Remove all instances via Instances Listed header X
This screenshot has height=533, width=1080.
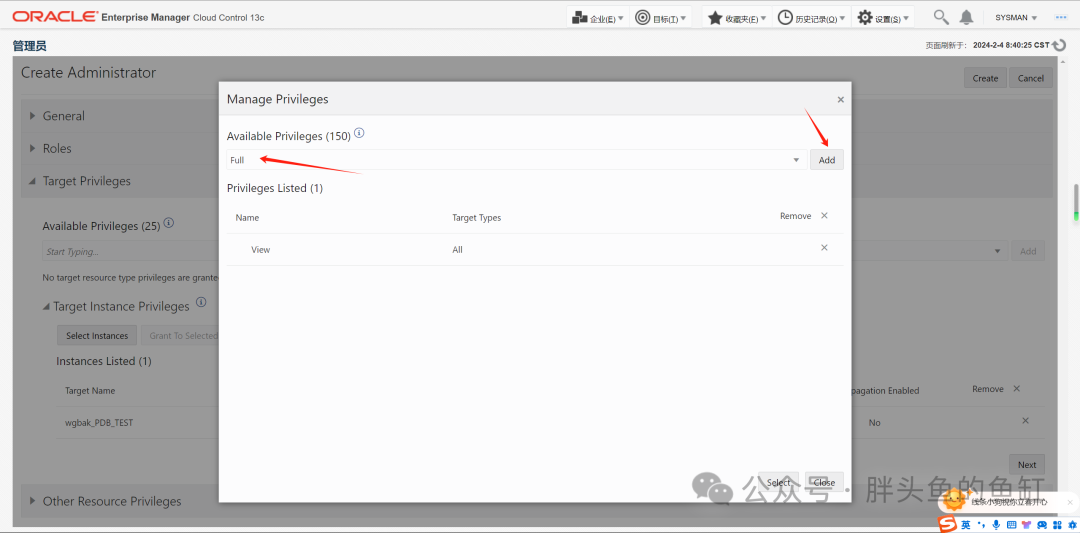(x=1017, y=388)
